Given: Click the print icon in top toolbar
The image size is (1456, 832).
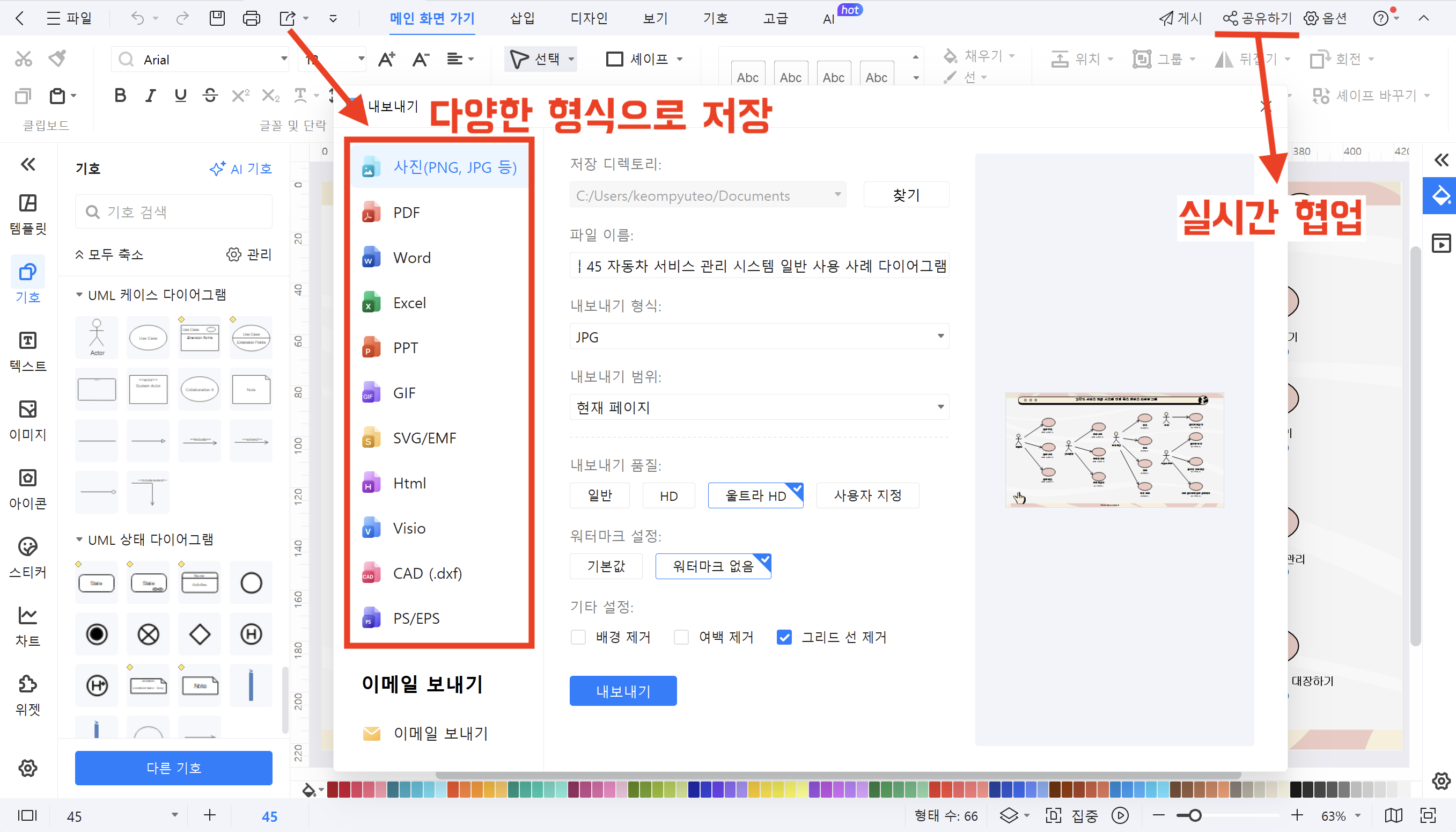Looking at the screenshot, I should click(x=251, y=18).
